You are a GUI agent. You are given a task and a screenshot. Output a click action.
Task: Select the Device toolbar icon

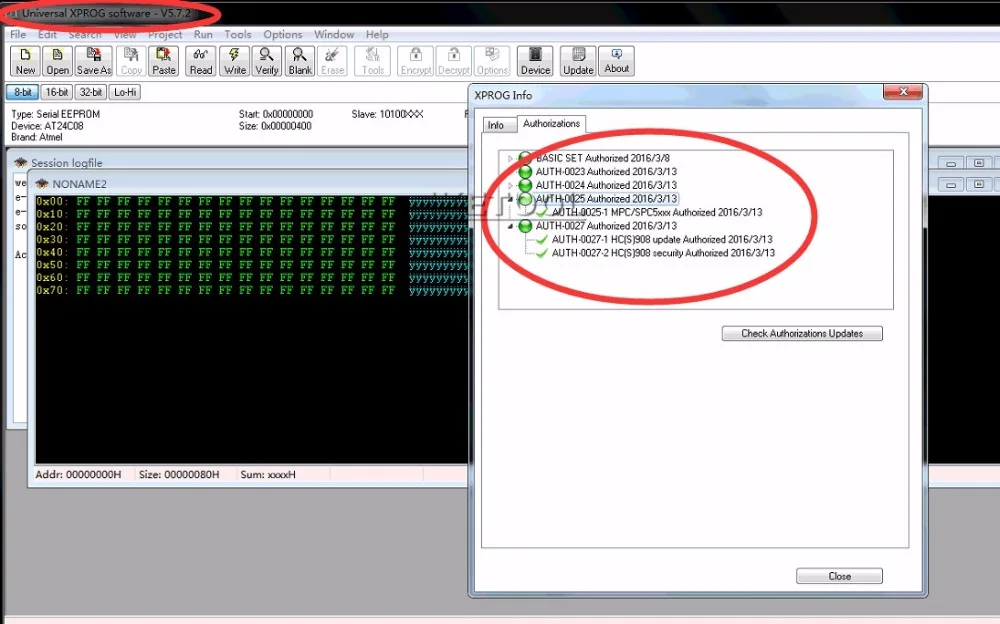point(535,61)
